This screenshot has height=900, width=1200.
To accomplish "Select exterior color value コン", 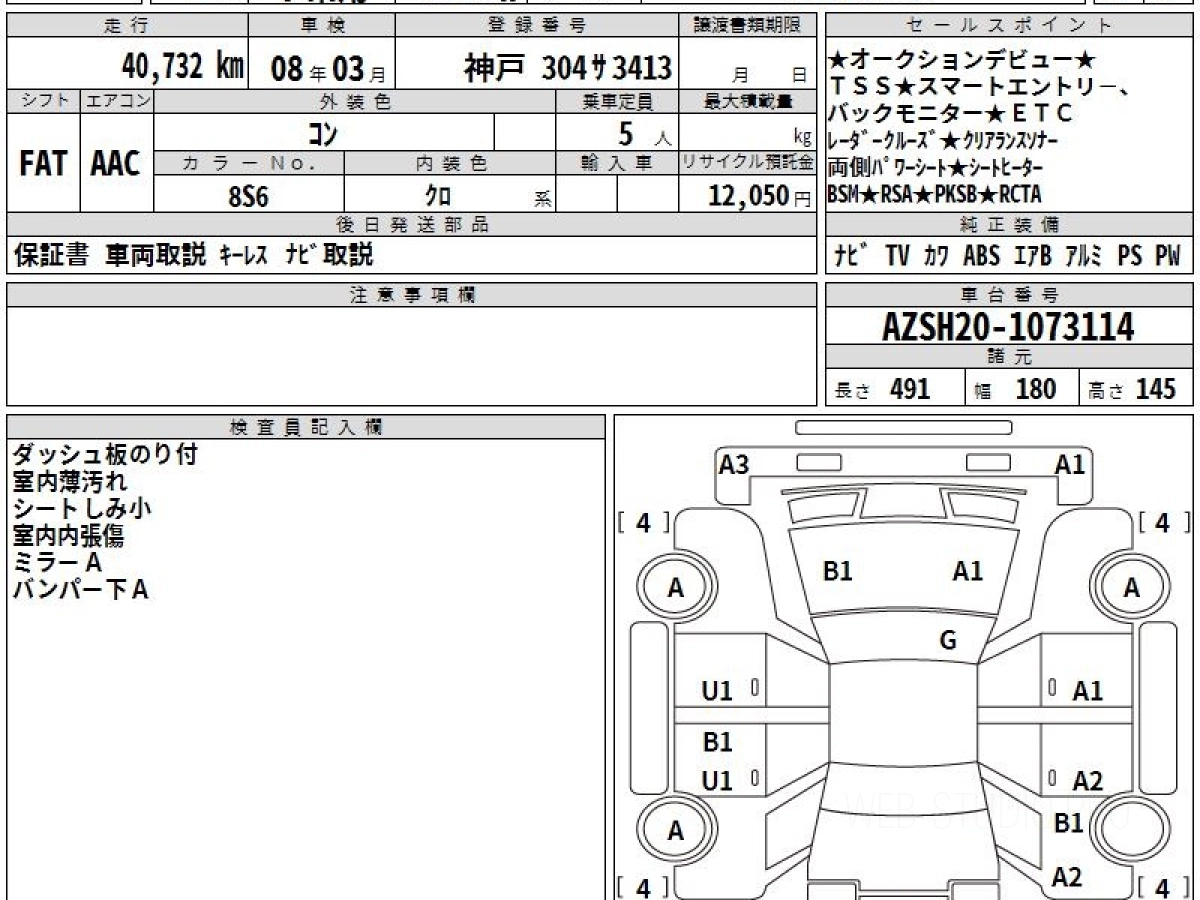I will (324, 132).
